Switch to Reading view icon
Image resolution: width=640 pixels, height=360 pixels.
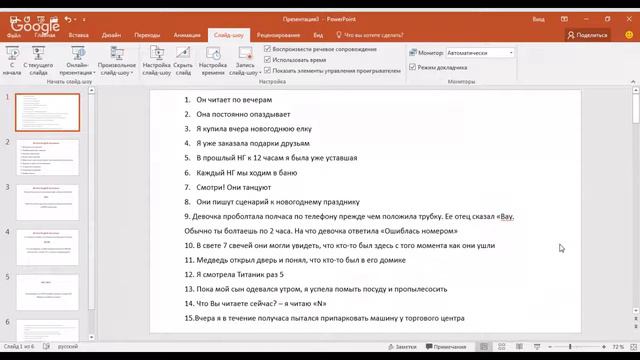[519, 347]
